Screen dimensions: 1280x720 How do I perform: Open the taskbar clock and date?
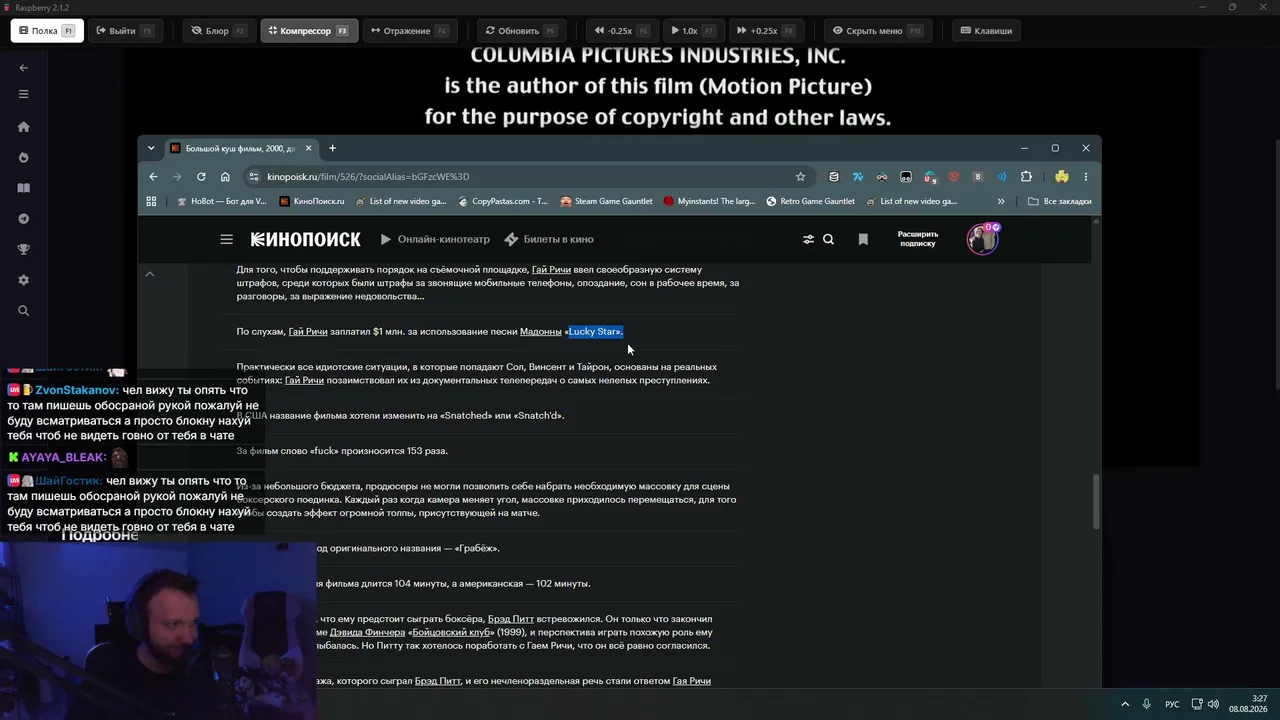pyautogui.click(x=1248, y=704)
